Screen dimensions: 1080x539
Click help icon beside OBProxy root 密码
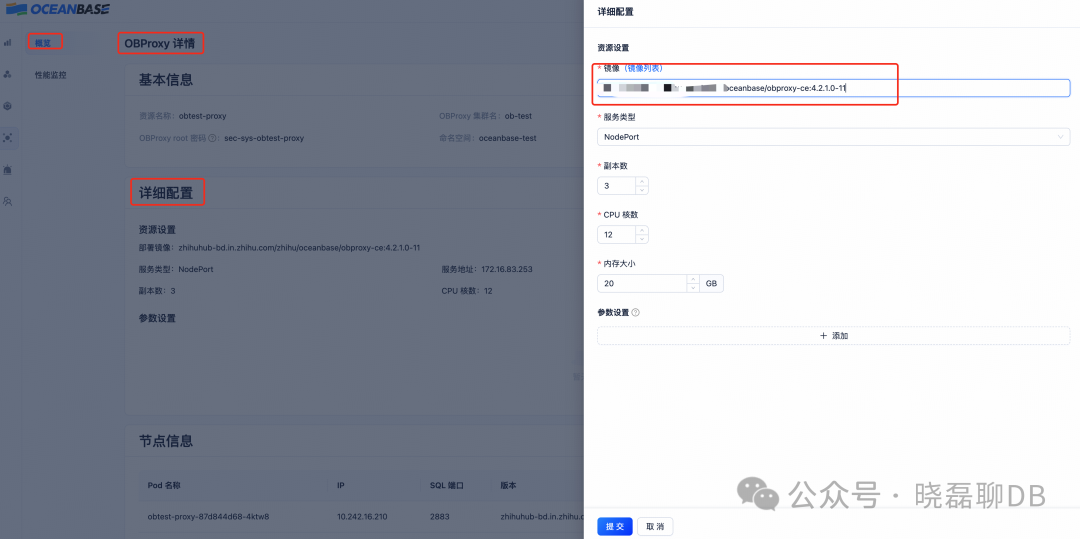coord(213,138)
